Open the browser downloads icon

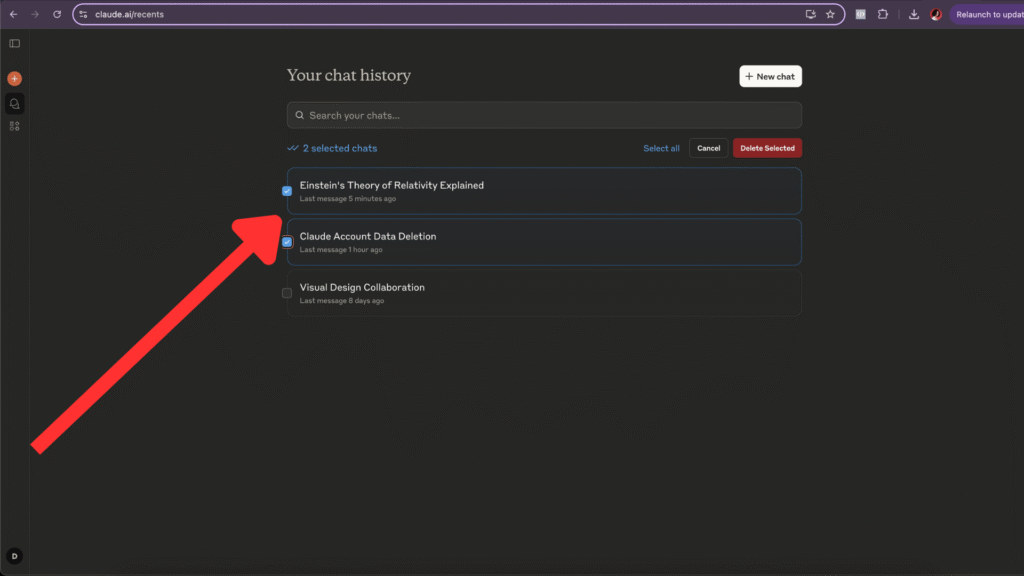coord(914,14)
